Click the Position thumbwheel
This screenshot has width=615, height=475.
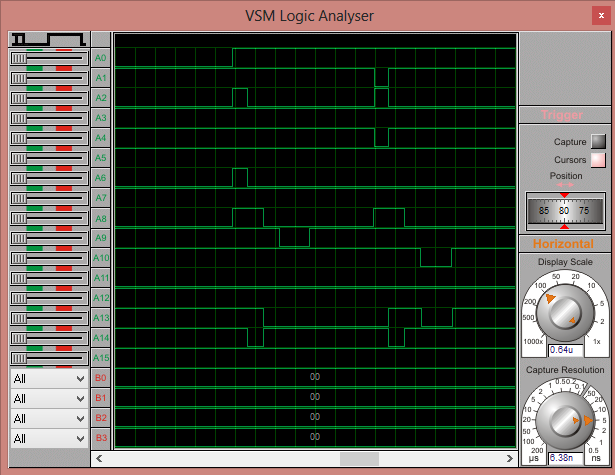565,211
